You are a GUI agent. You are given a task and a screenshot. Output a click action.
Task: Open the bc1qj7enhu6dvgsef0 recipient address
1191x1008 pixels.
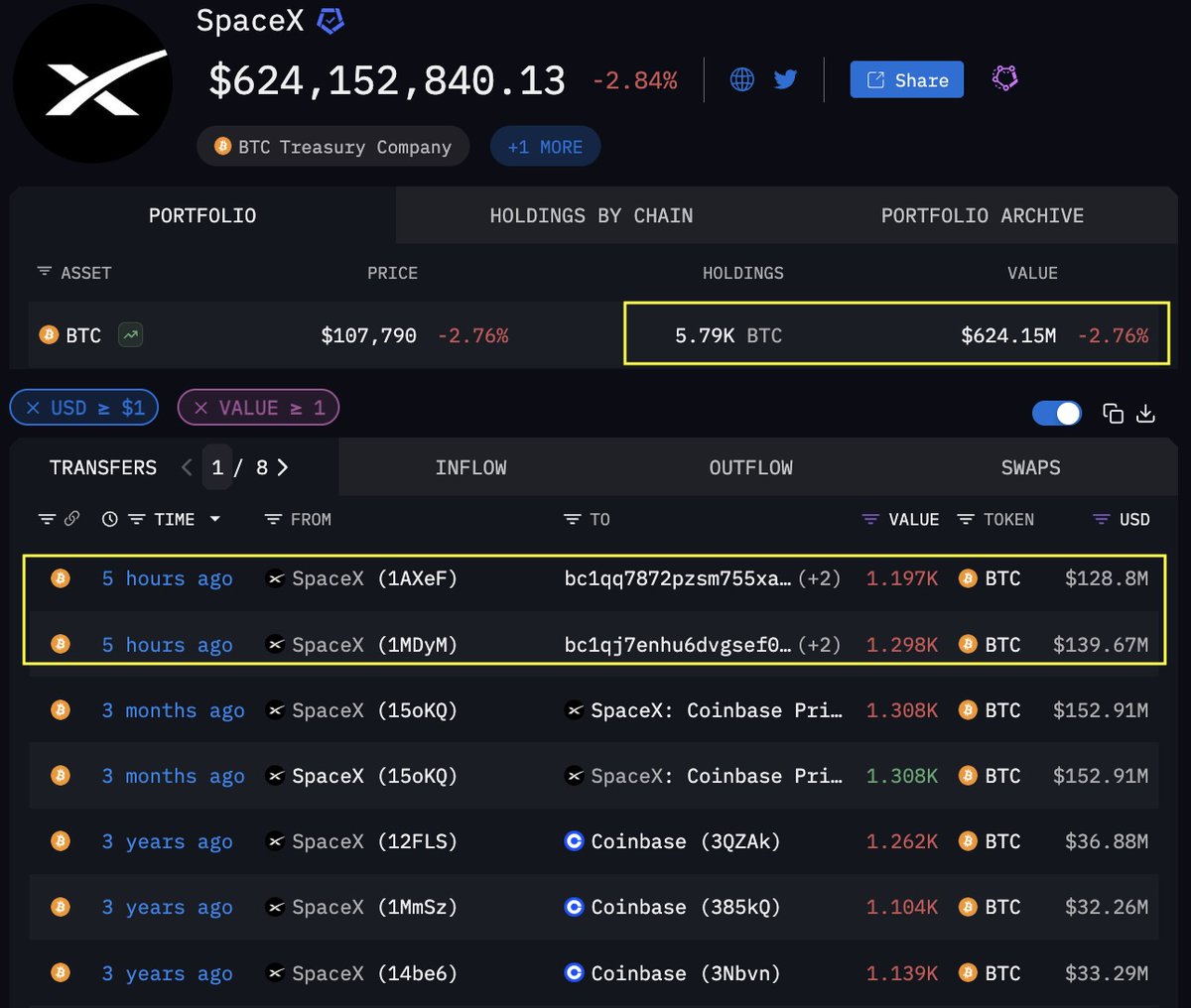tap(678, 644)
